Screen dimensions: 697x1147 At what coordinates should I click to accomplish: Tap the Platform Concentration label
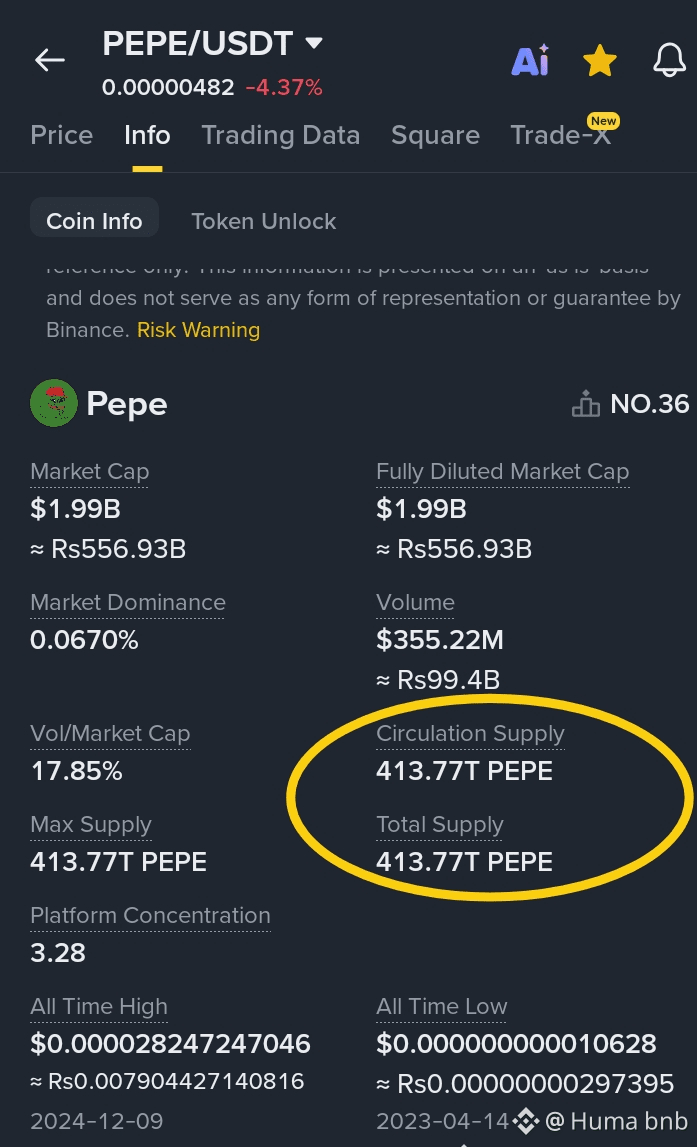click(150, 915)
